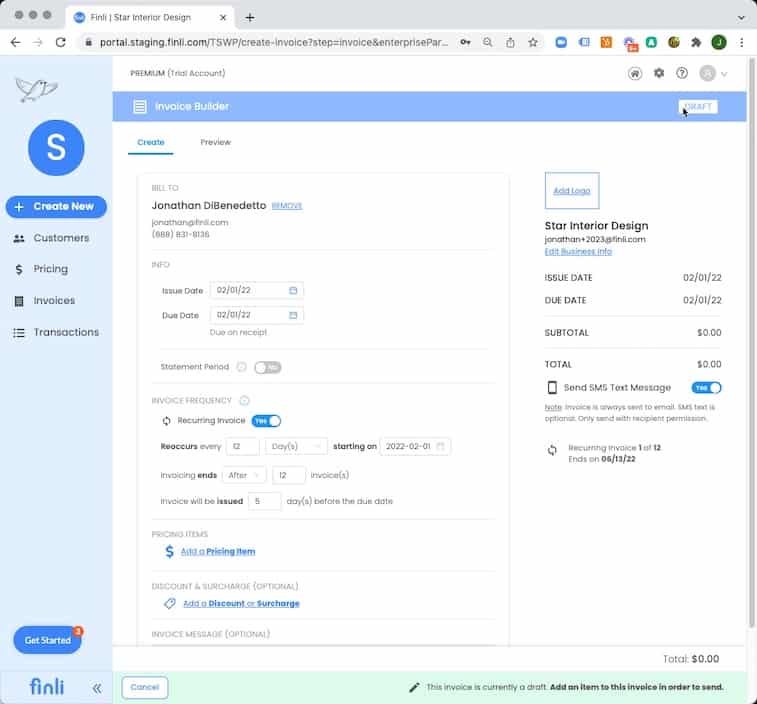Toggle the Statement Period switch

[x=267, y=367]
